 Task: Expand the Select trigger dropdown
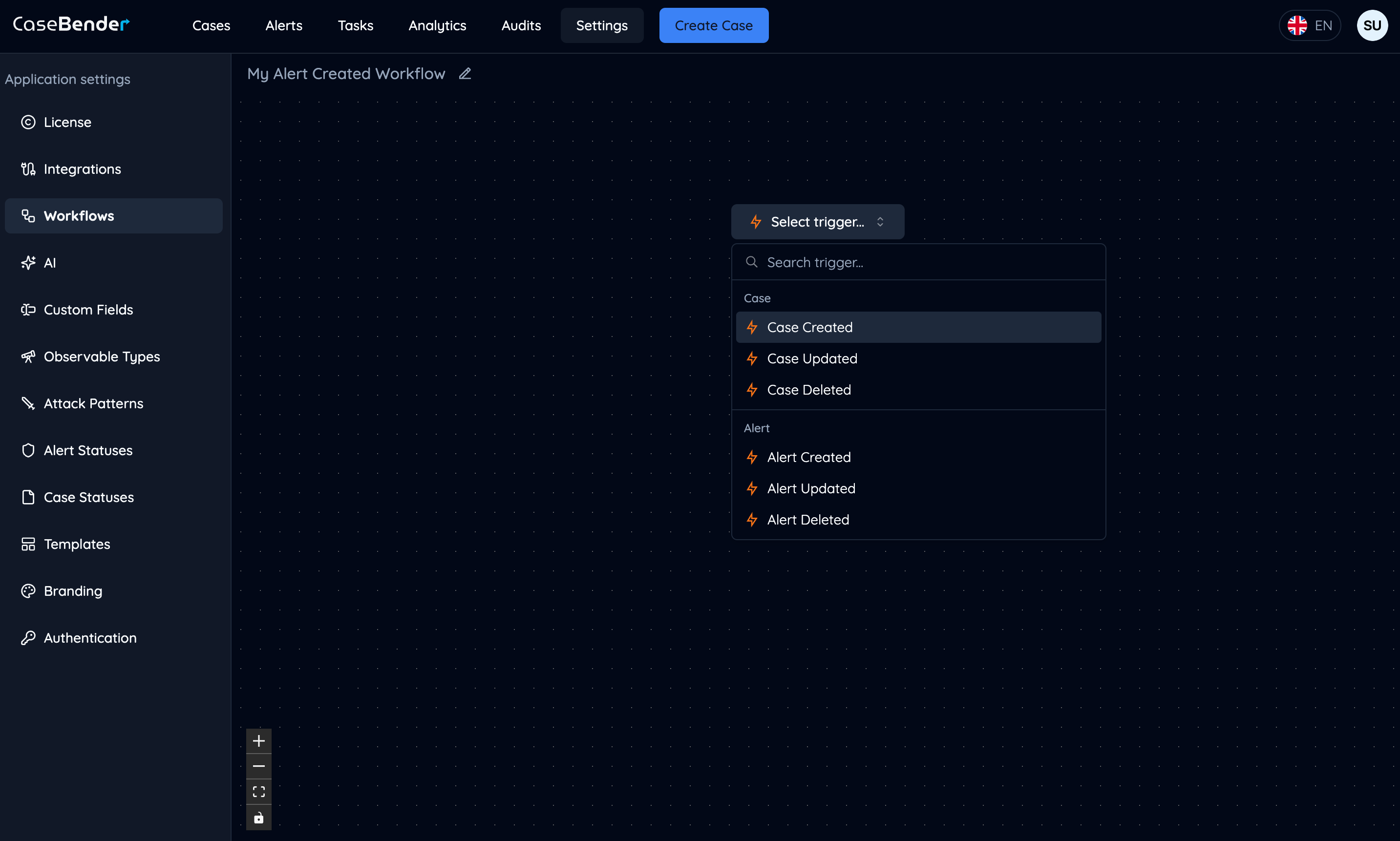point(817,222)
